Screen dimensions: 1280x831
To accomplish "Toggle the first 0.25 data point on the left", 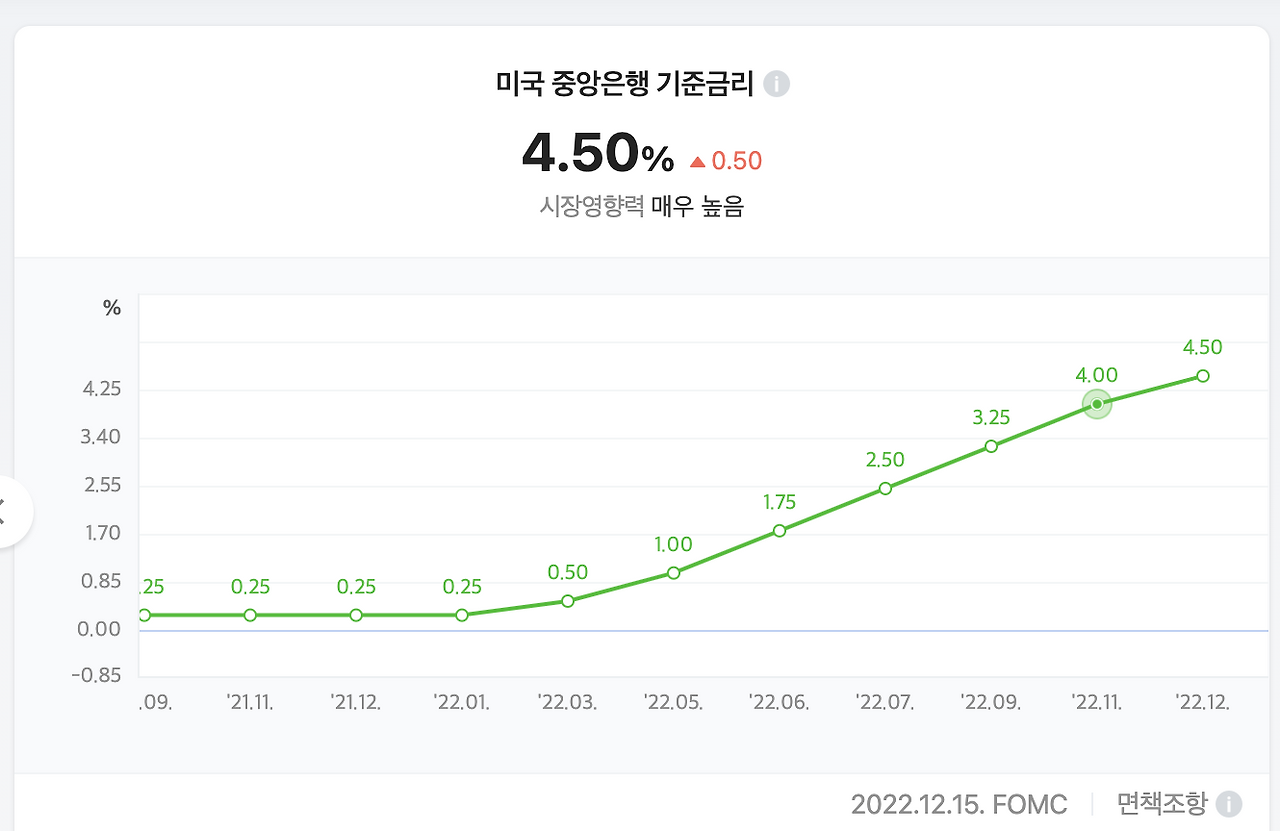I will tap(145, 615).
